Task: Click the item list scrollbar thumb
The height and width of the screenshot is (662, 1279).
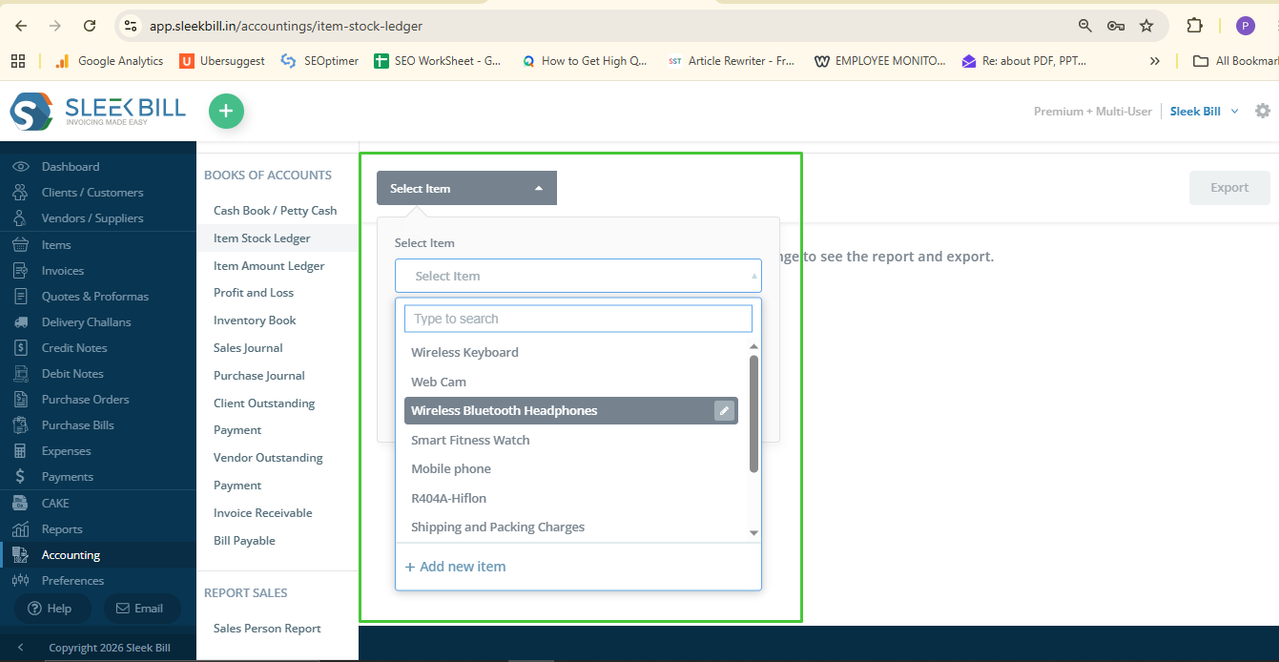Action: point(754,413)
